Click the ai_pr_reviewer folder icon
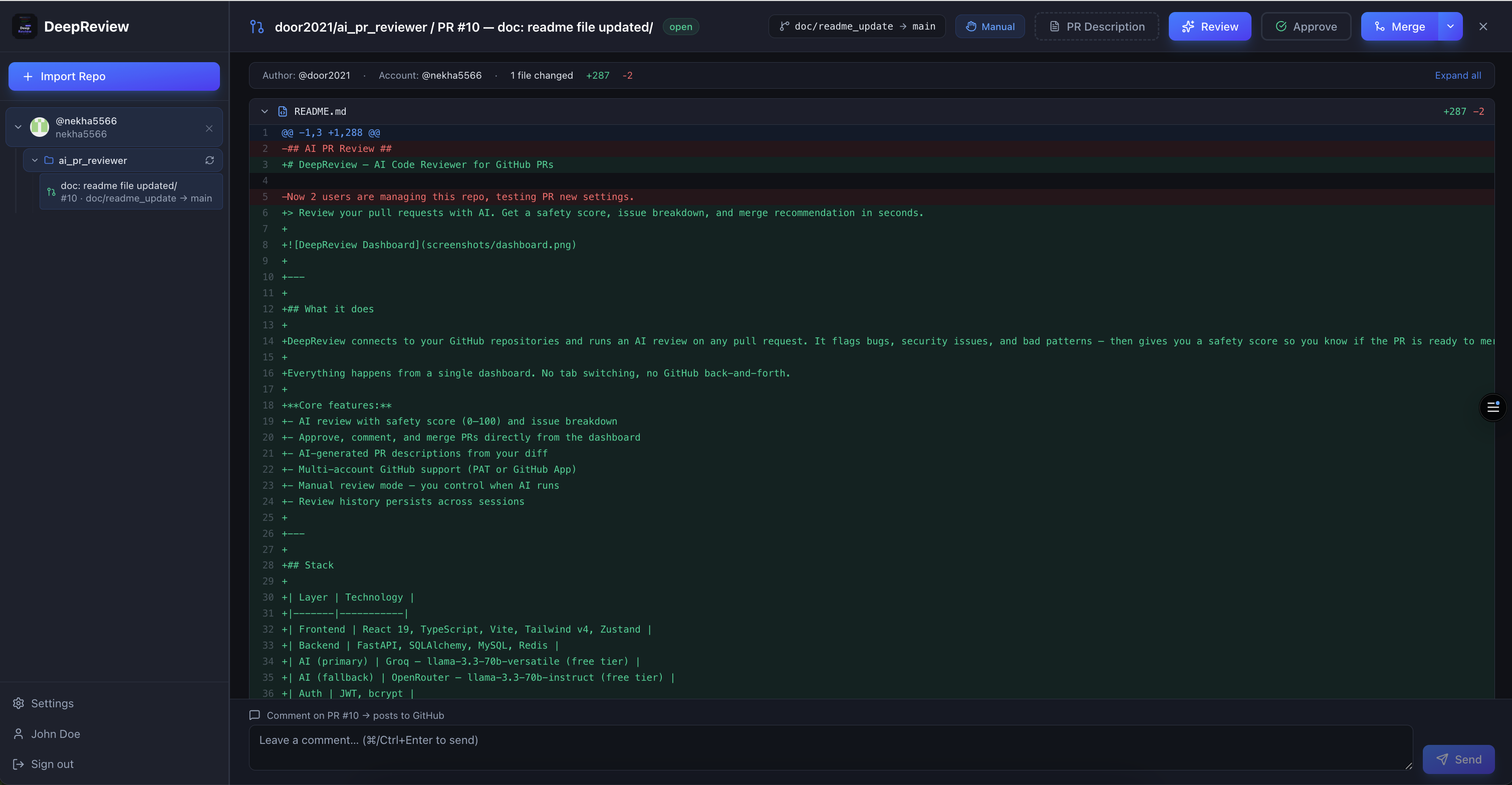Image resolution: width=1512 pixels, height=785 pixels. (x=49, y=160)
